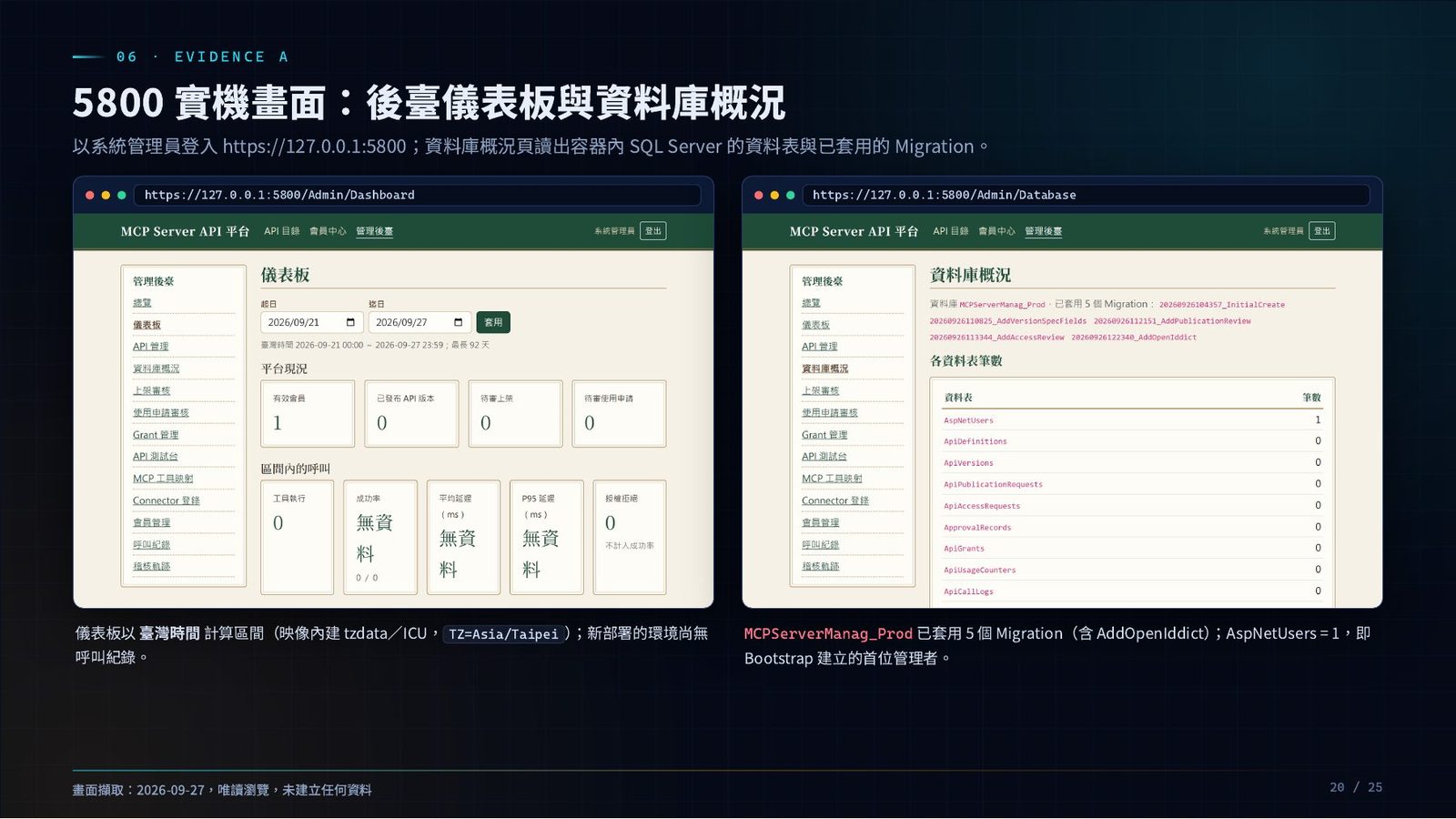
Task: Focus the Admin/Dashboard address bar
Action: tap(418, 195)
